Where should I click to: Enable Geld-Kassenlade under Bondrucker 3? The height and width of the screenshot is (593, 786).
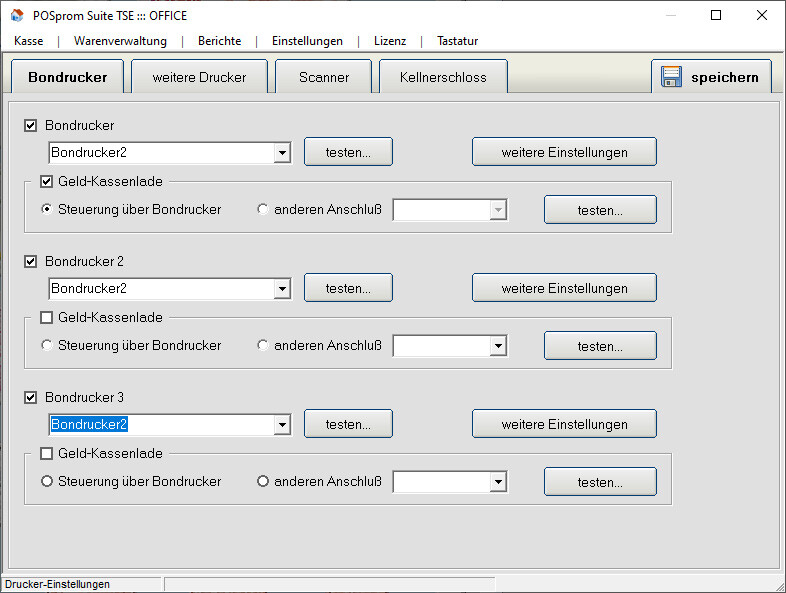coord(47,454)
